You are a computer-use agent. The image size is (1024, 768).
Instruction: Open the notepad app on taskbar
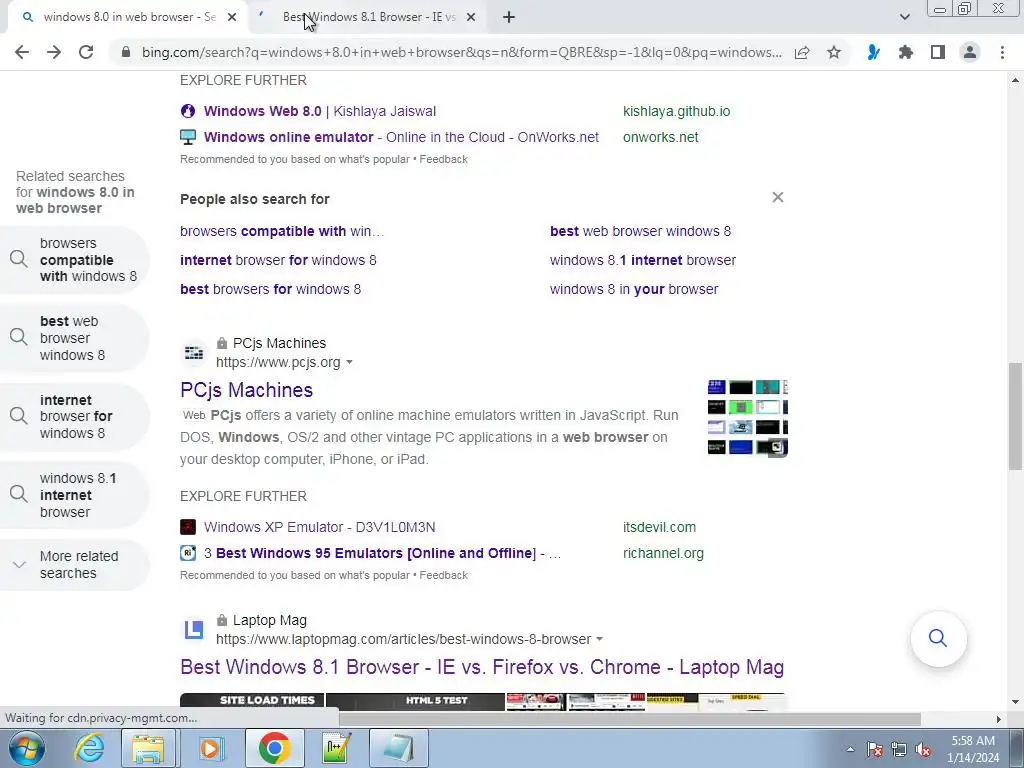pyautogui.click(x=398, y=748)
